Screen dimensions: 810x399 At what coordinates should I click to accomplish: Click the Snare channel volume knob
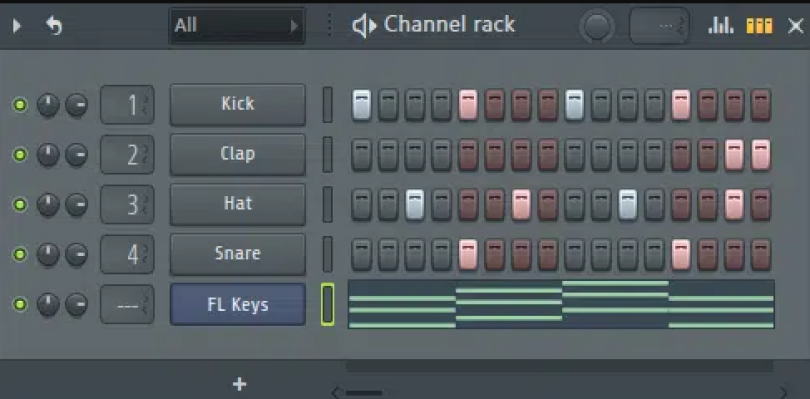(76, 254)
